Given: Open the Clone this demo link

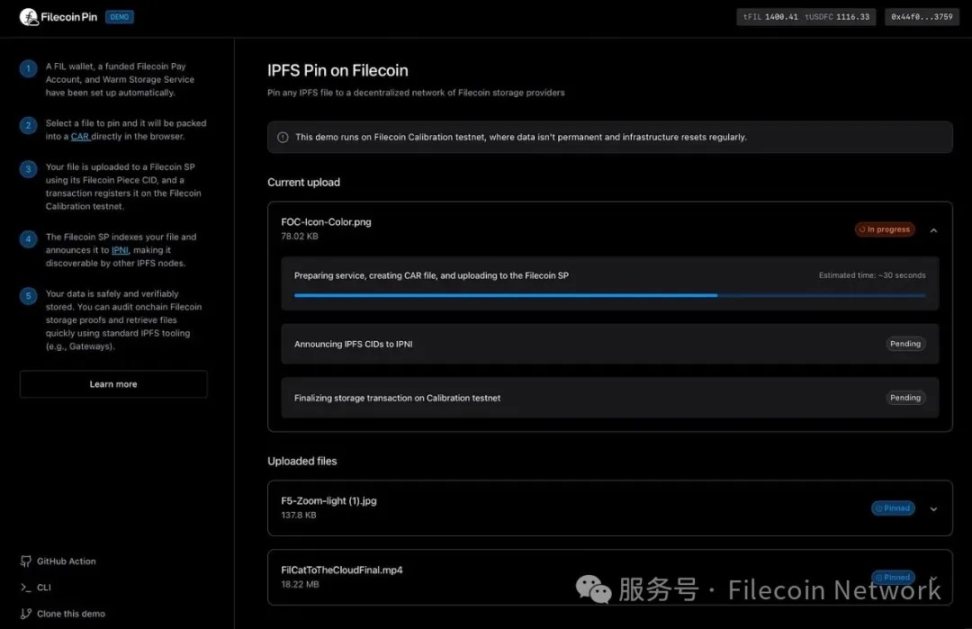Looking at the screenshot, I should 70,614.
